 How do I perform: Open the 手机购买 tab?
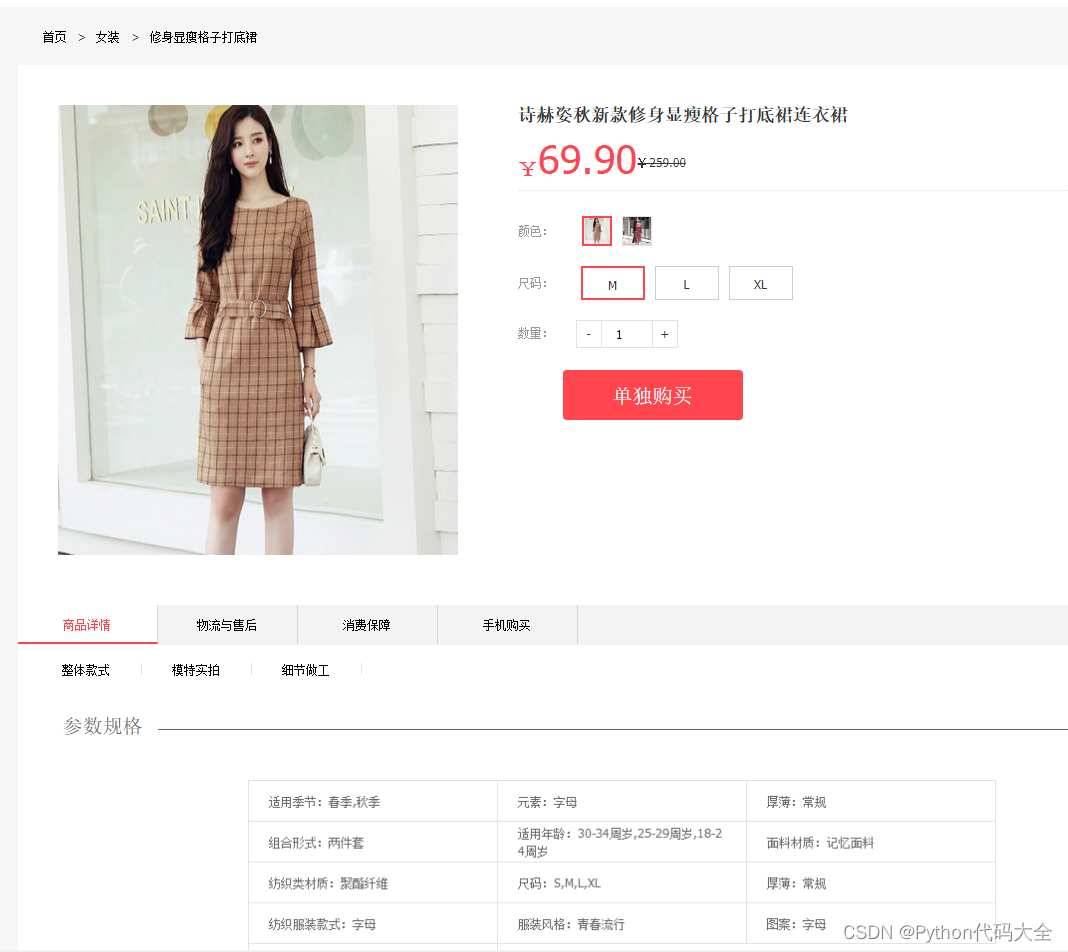coord(507,625)
